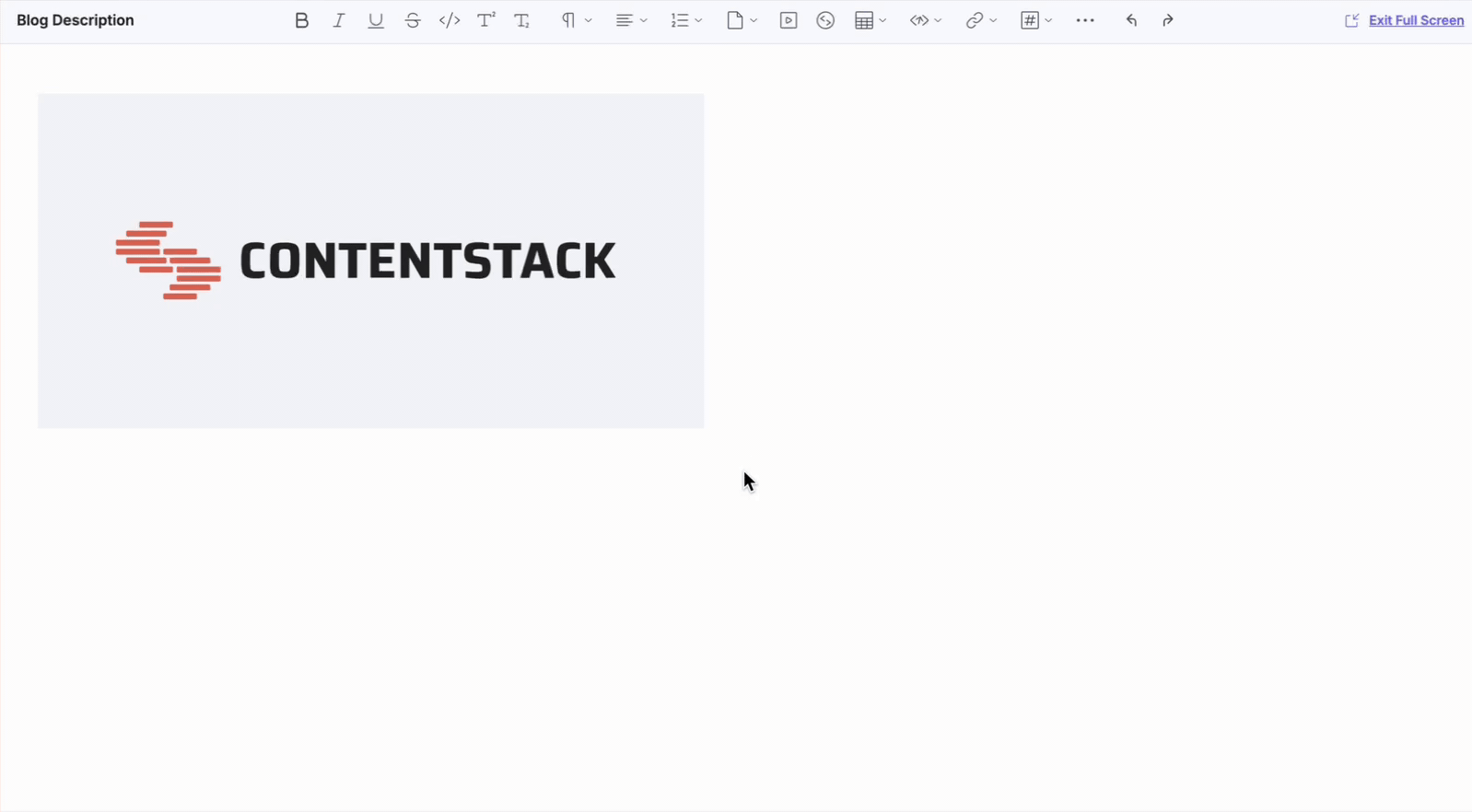This screenshot has height=812, width=1472.
Task: Select the Contentstack logo image
Action: coord(370,261)
